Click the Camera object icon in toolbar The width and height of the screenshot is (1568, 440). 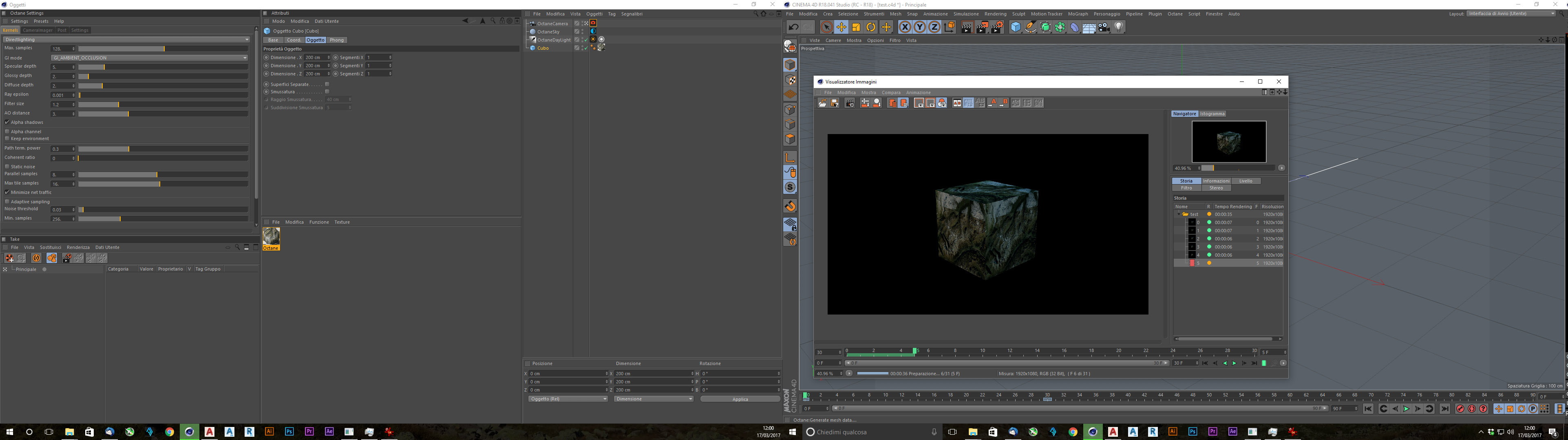pyautogui.click(x=1104, y=27)
